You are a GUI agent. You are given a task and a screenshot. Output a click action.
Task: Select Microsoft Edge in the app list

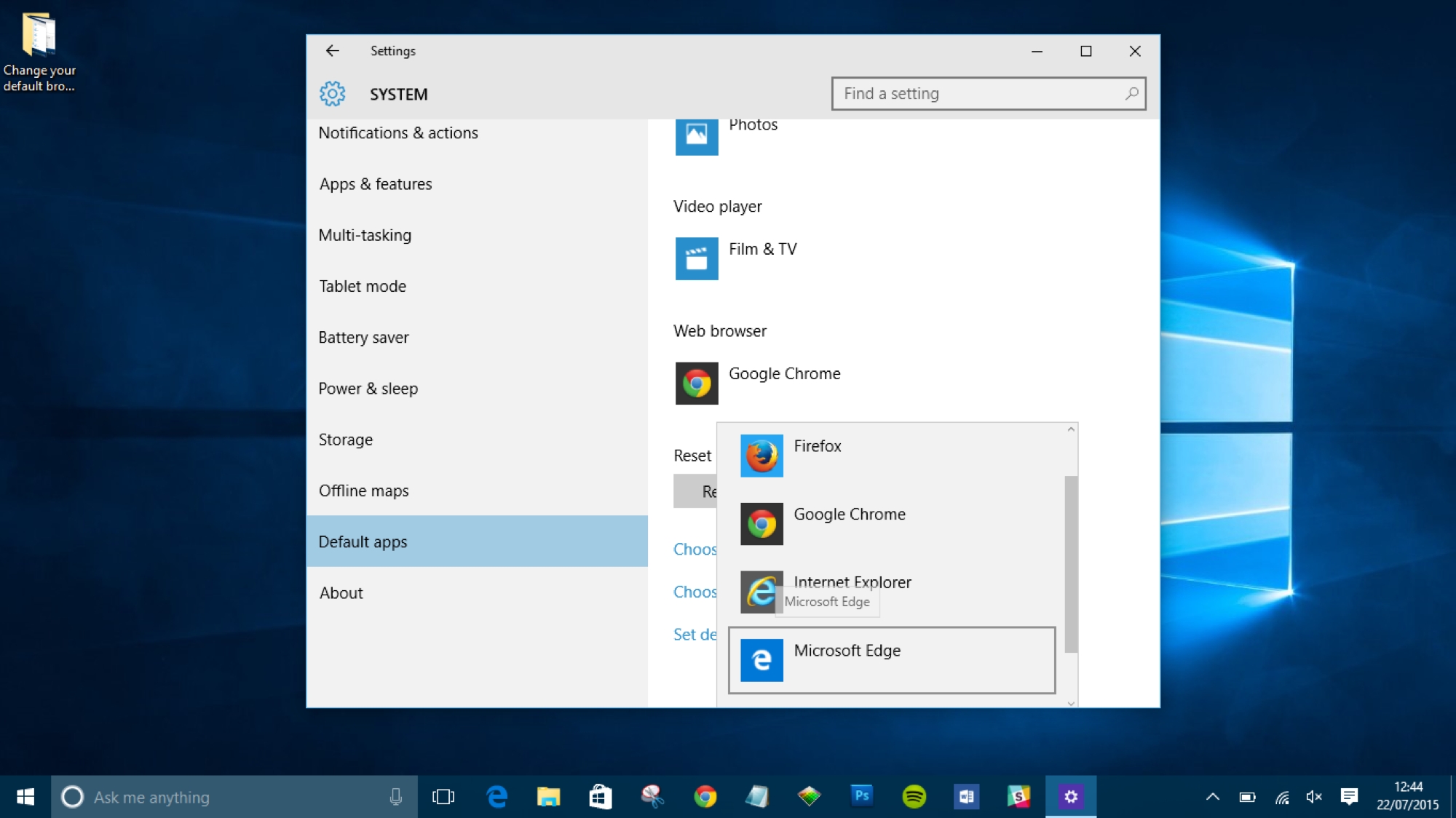(x=847, y=651)
